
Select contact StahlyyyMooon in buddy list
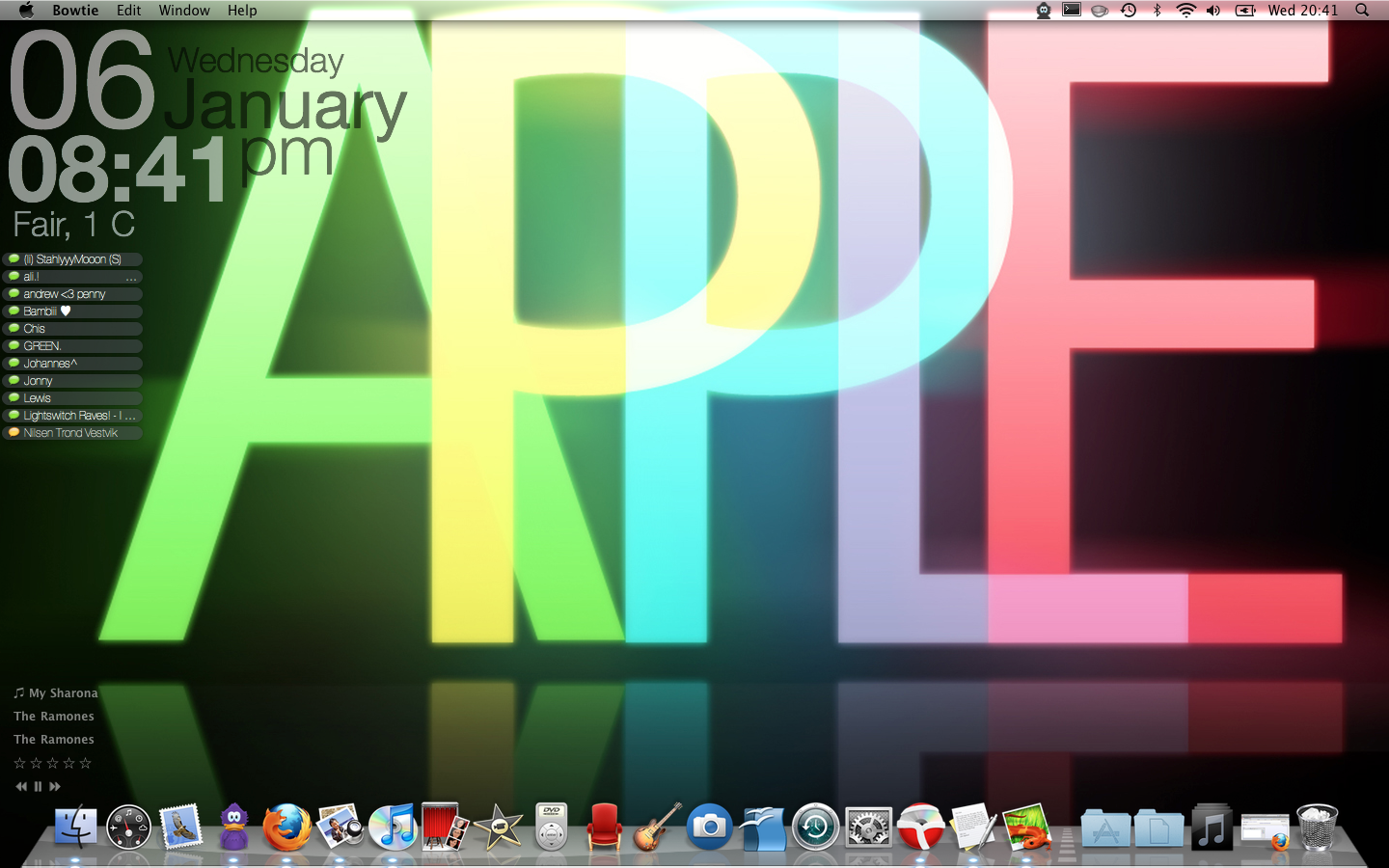tap(72, 259)
